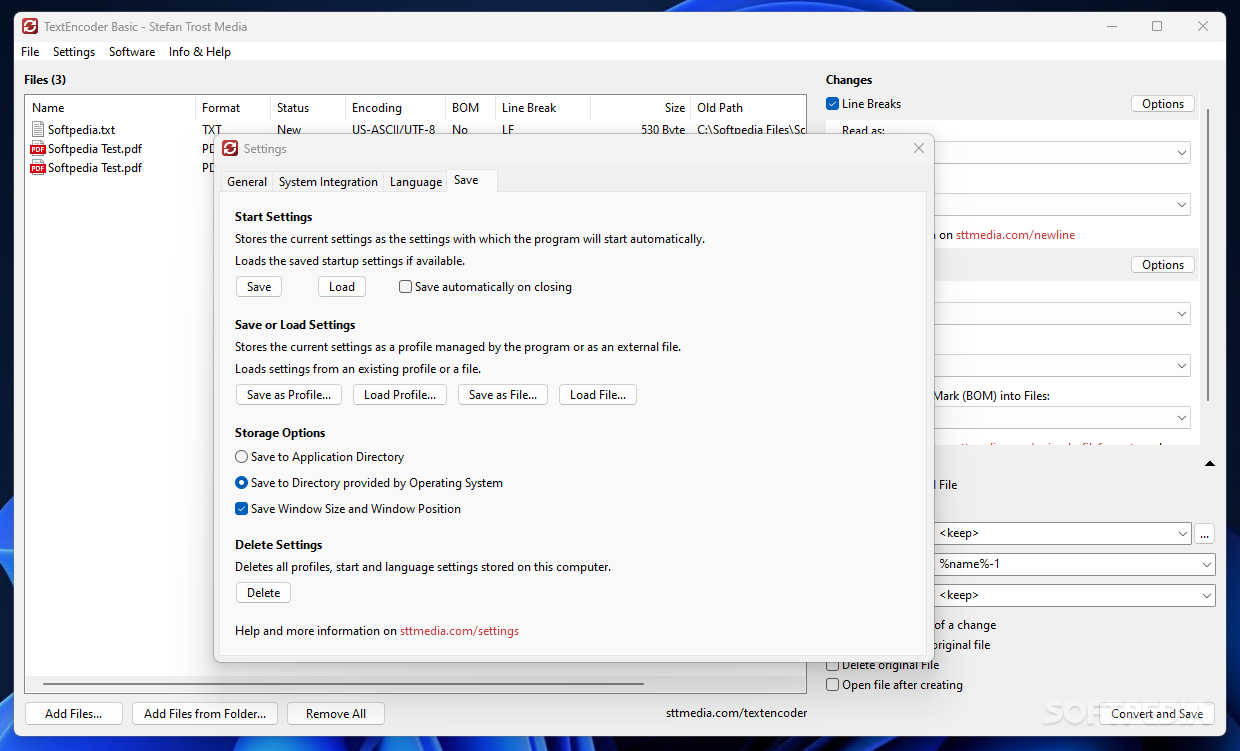Click Add Files... button
The image size is (1240, 751).
coord(73,714)
